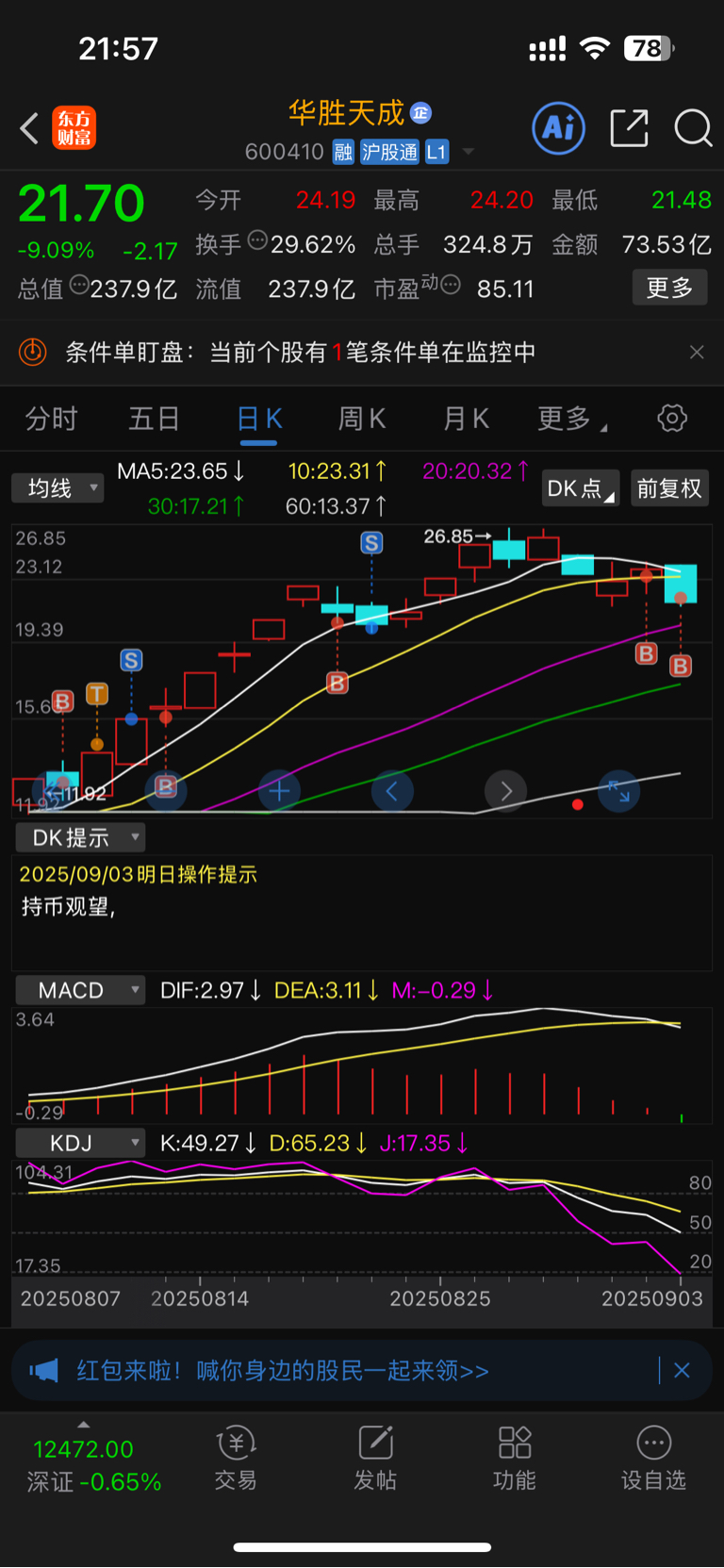
Task: Open the KDJ indicator dropdown
Action: click(80, 1143)
